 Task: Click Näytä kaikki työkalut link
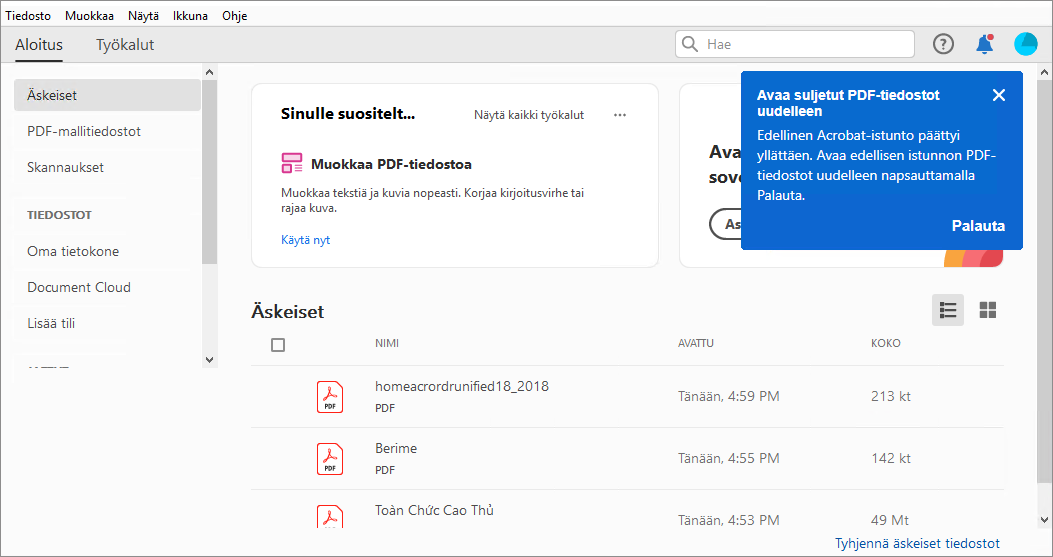coord(529,115)
